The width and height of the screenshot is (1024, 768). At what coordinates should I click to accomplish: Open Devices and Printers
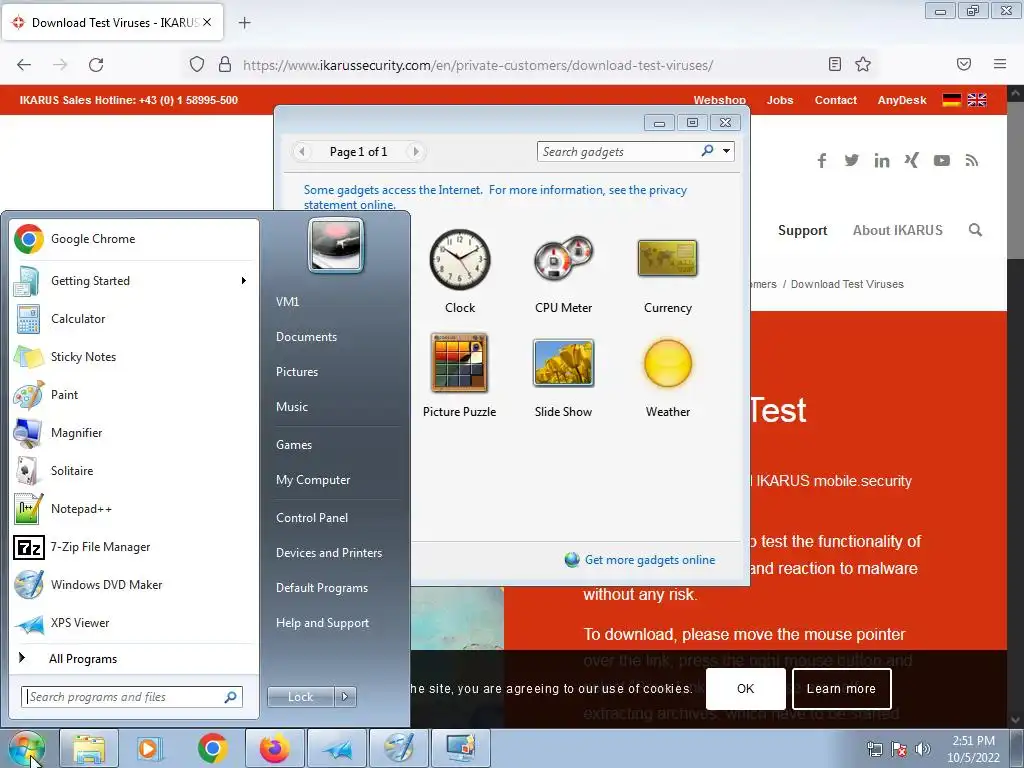point(329,552)
